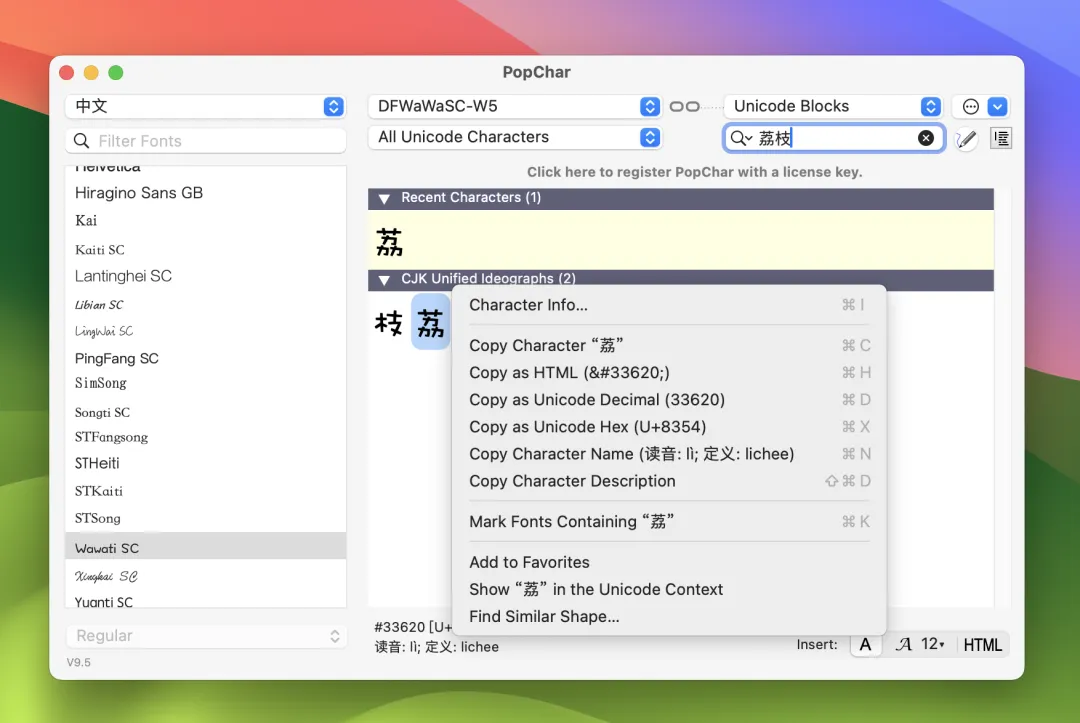The width and height of the screenshot is (1080, 723).
Task: Click the 读音: lì; 定义: lichee status text
Action: tap(437, 647)
